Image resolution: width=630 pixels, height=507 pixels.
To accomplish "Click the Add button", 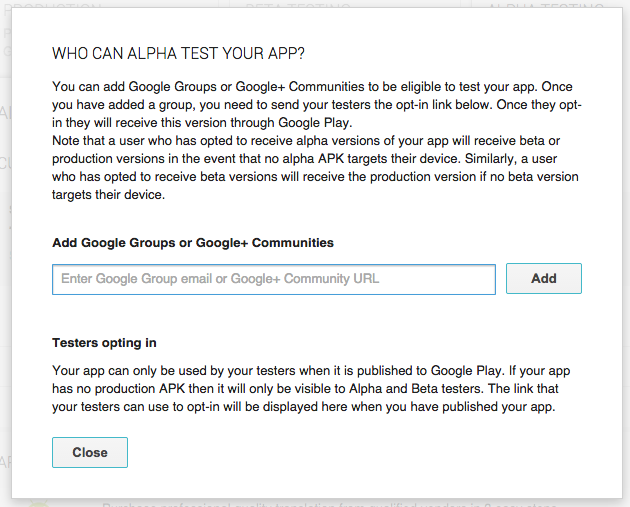I will coord(544,278).
